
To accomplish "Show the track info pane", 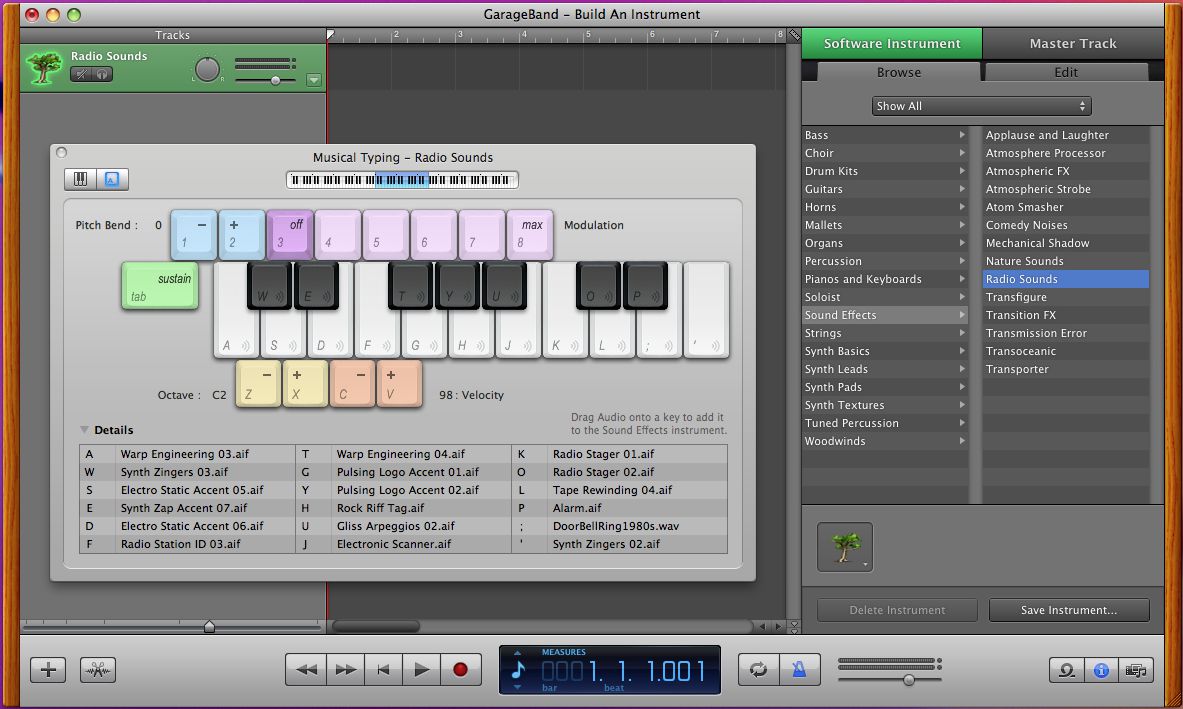I will [x=1102, y=670].
